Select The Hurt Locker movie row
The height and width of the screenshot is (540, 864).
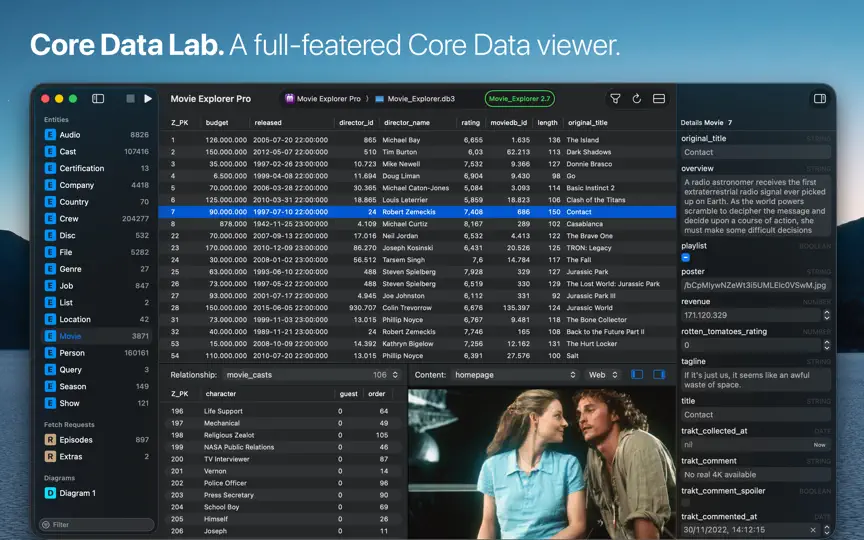tap(417, 344)
